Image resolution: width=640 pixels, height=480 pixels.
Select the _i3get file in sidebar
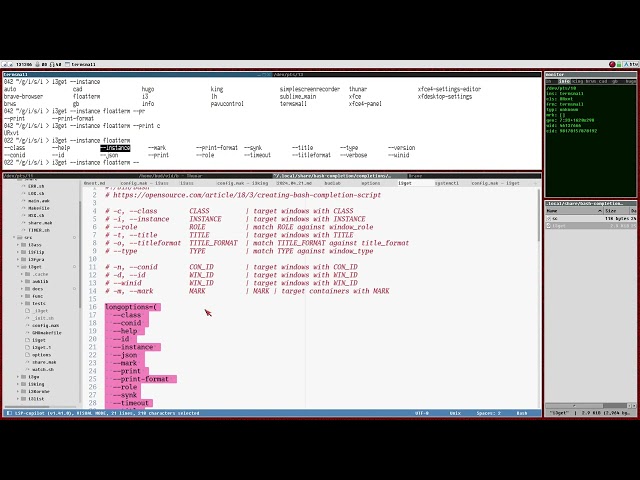click(x=40, y=311)
